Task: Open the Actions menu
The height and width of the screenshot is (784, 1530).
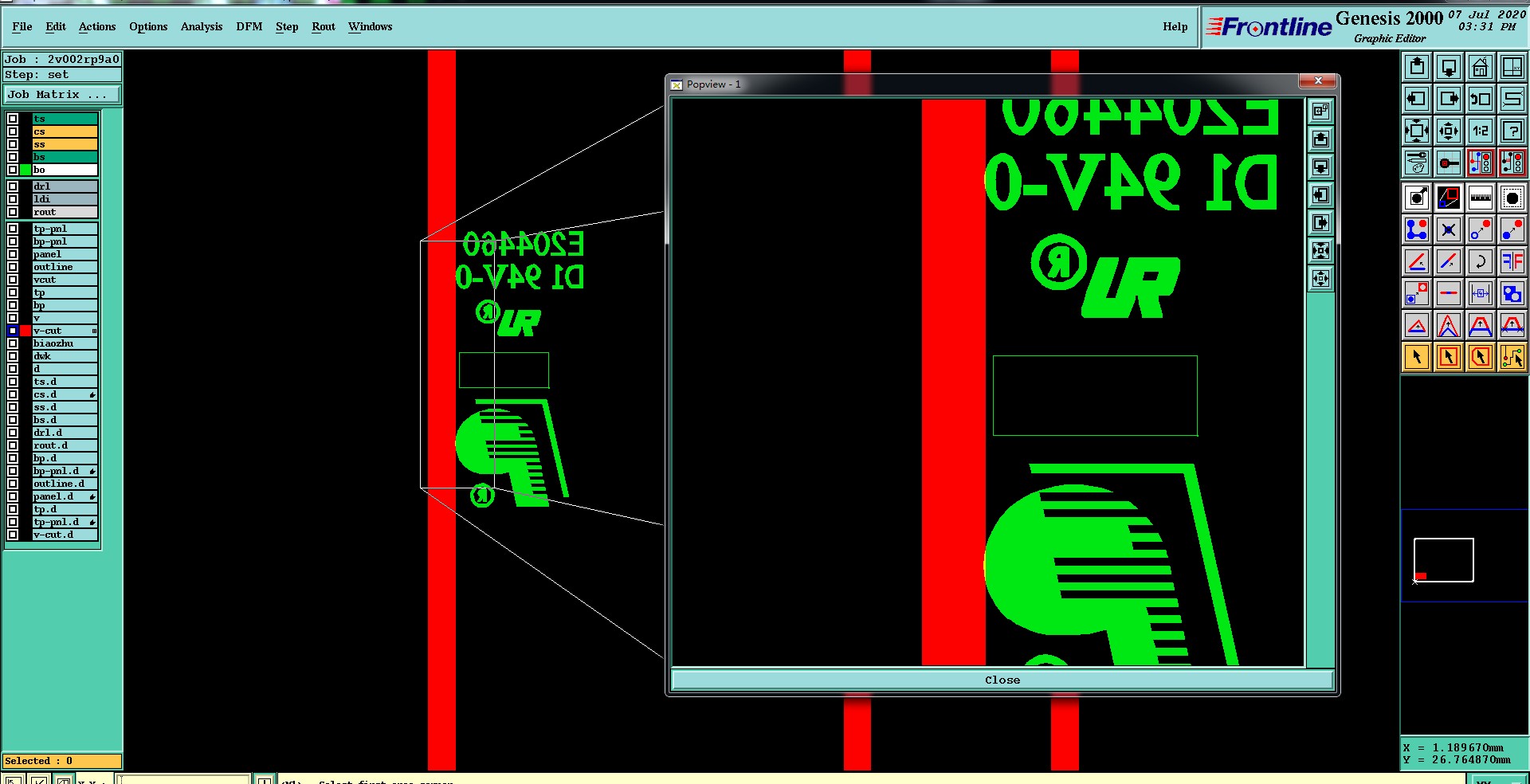Action: click(x=97, y=26)
